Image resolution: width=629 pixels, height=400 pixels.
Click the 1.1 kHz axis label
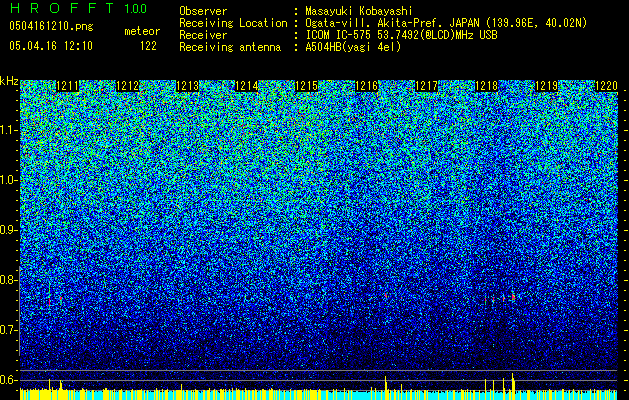[8, 130]
